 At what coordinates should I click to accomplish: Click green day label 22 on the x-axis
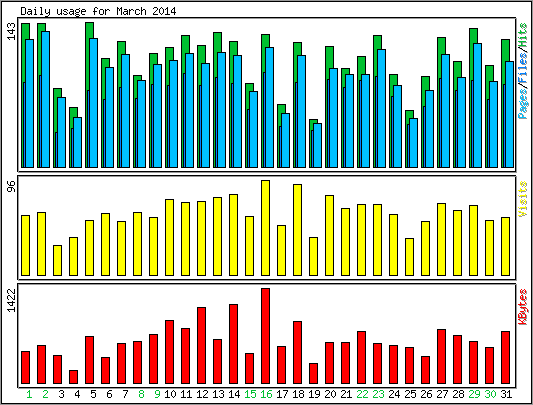362,394
